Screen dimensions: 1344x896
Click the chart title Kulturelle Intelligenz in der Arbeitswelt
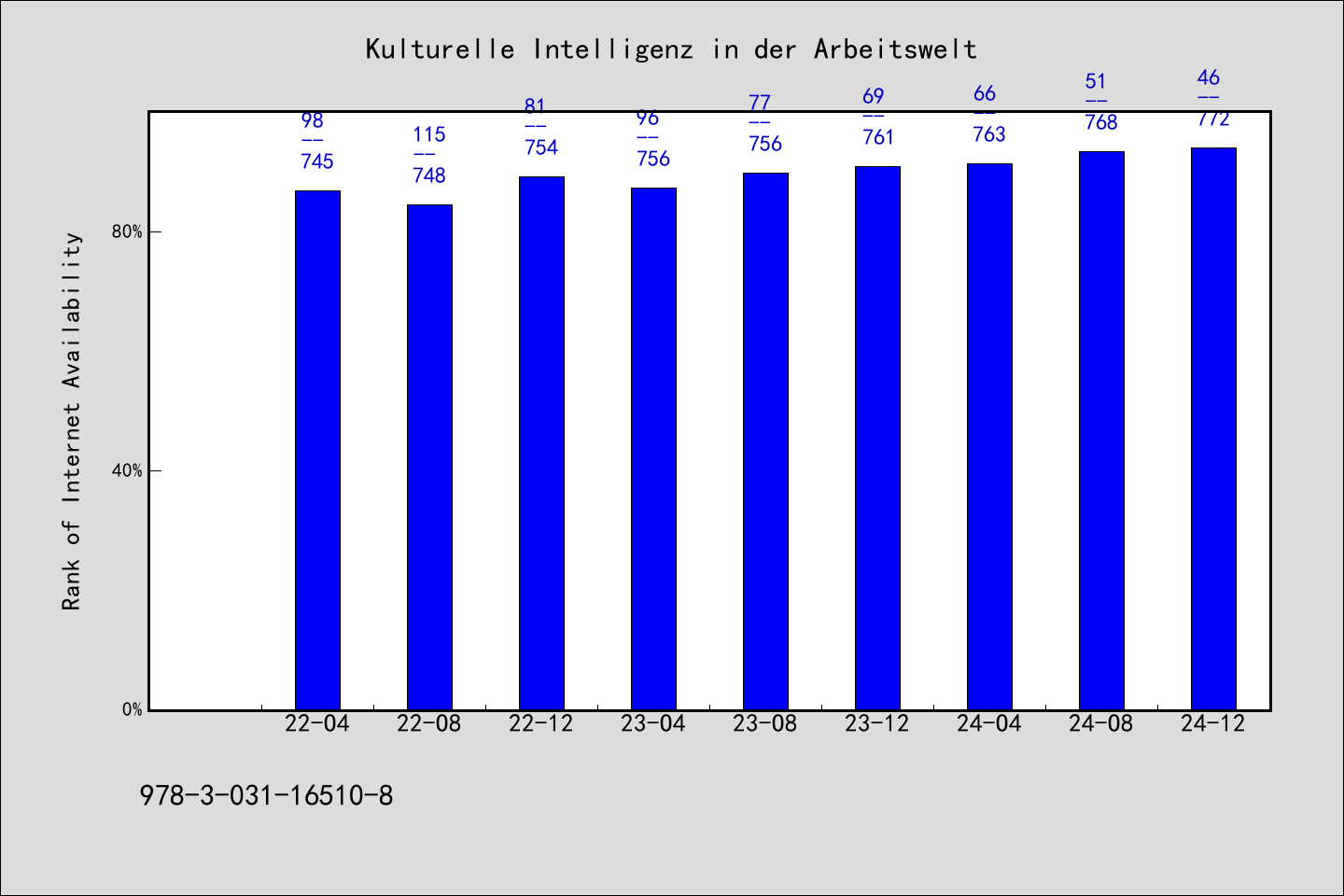tap(671, 49)
